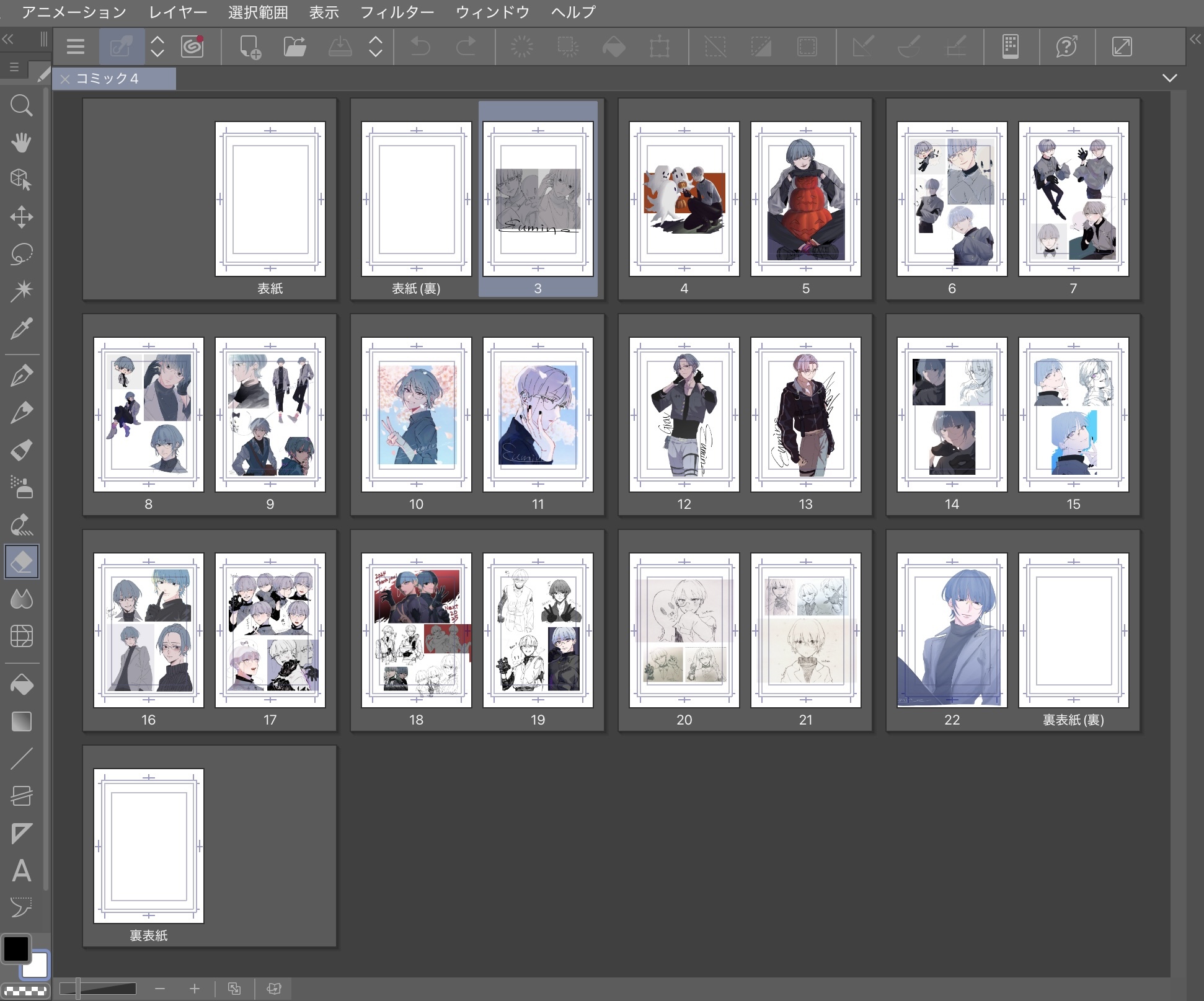The width and height of the screenshot is (1204, 1001).
Task: Pick the Text tool
Action: tap(21, 870)
